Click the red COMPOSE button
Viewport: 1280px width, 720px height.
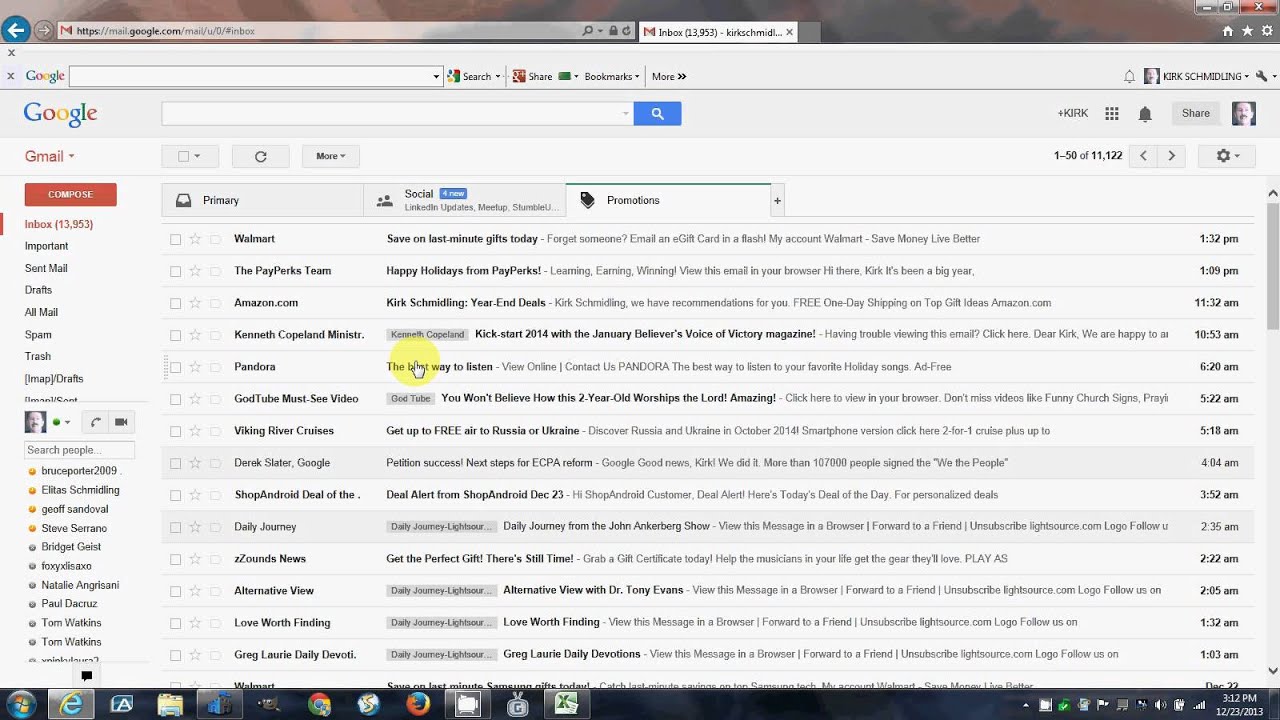pyautogui.click(x=70, y=195)
